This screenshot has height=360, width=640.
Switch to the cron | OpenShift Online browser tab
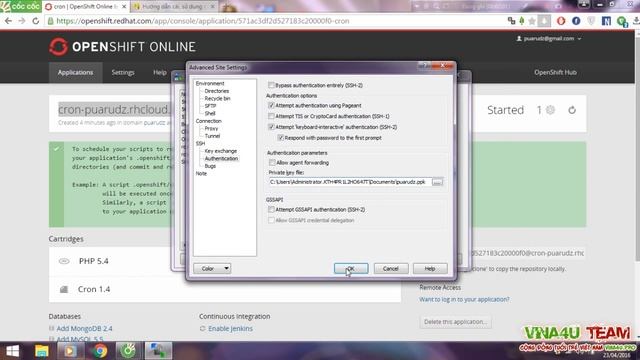click(x=86, y=7)
